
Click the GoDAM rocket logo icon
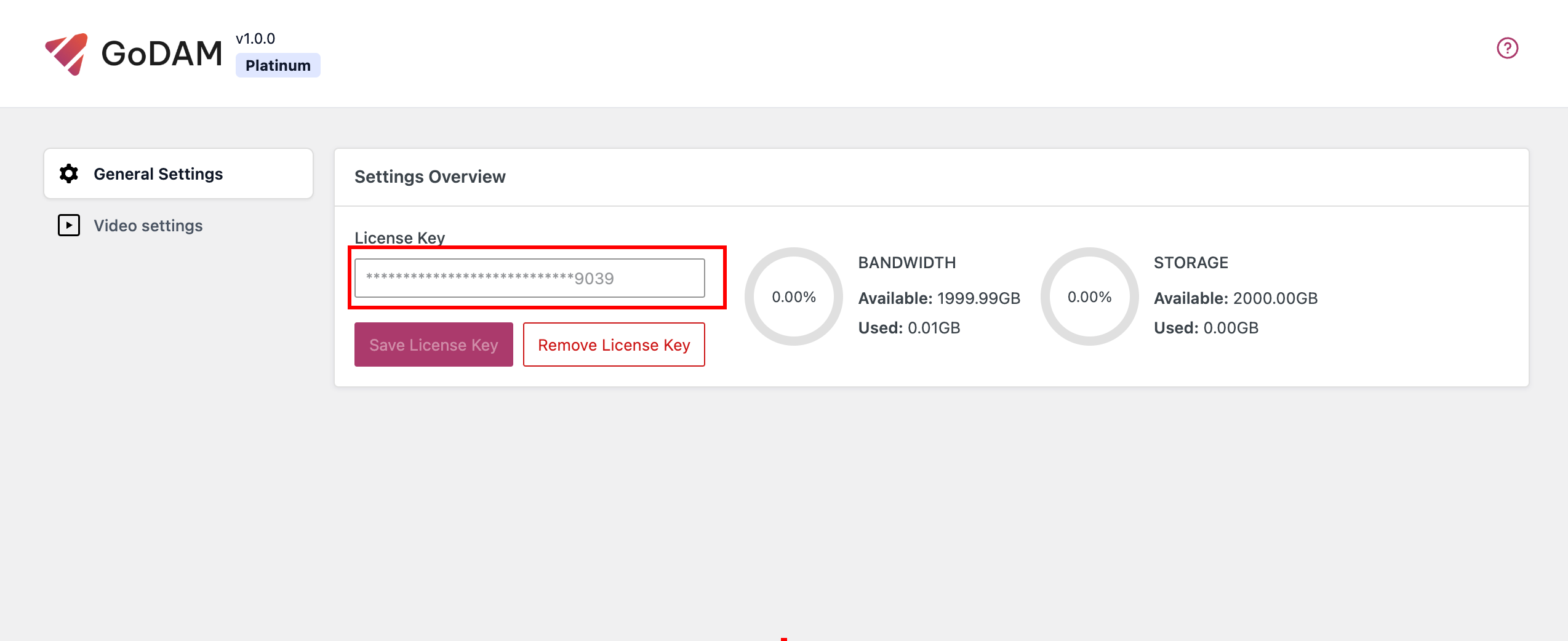(66, 54)
